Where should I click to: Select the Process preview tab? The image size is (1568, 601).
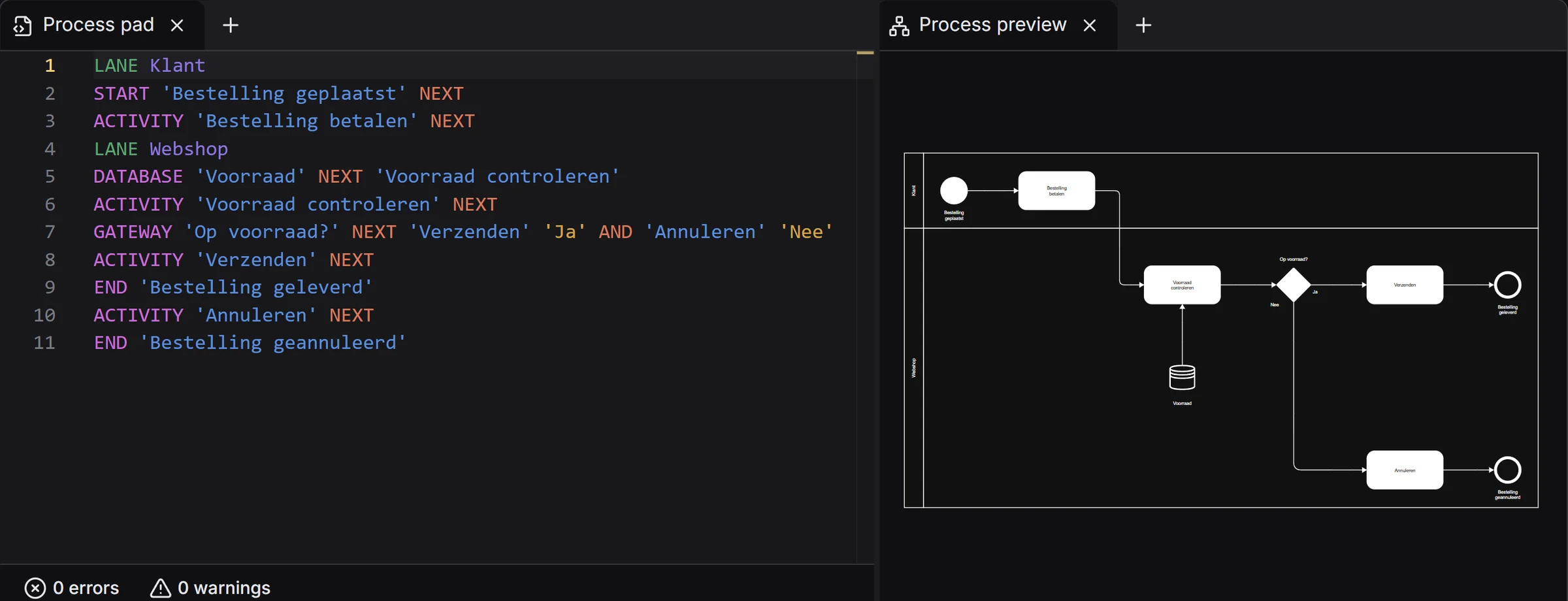pos(998,25)
